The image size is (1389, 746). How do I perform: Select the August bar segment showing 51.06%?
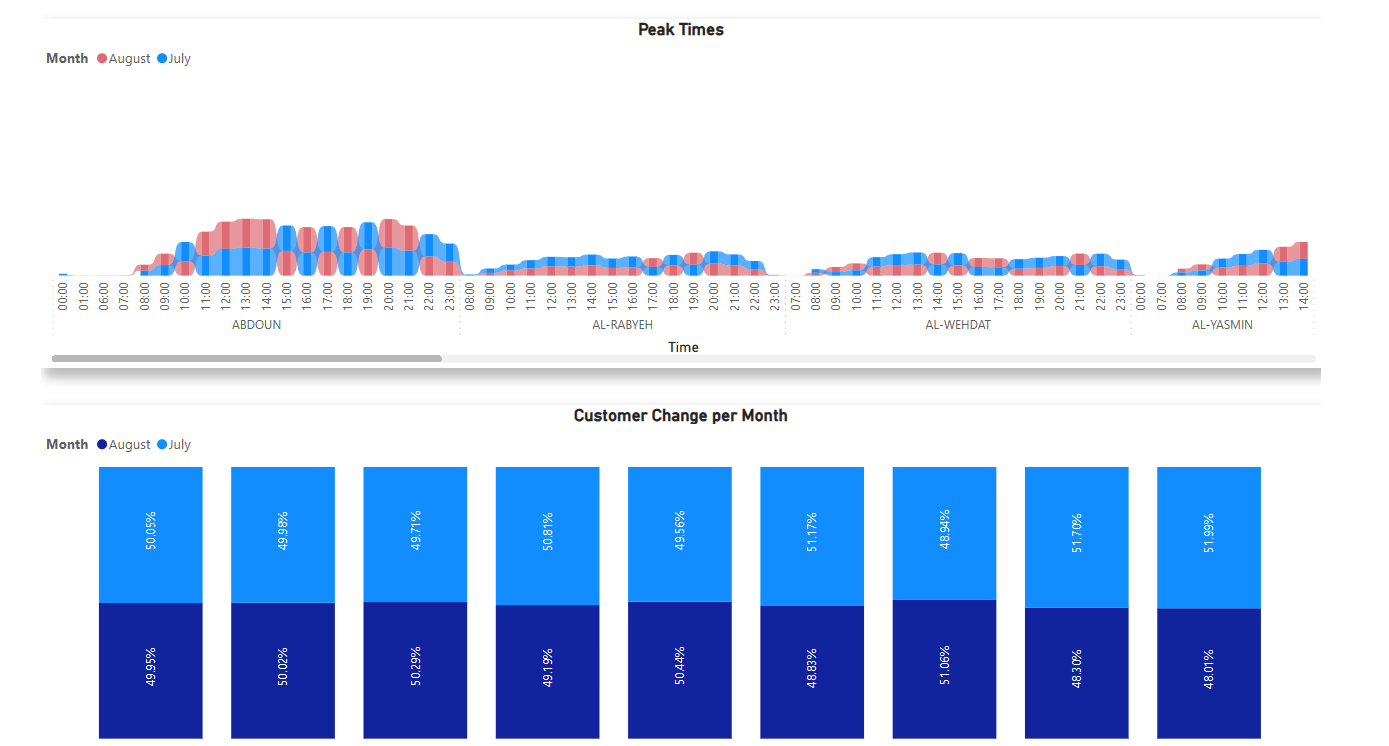coord(944,669)
